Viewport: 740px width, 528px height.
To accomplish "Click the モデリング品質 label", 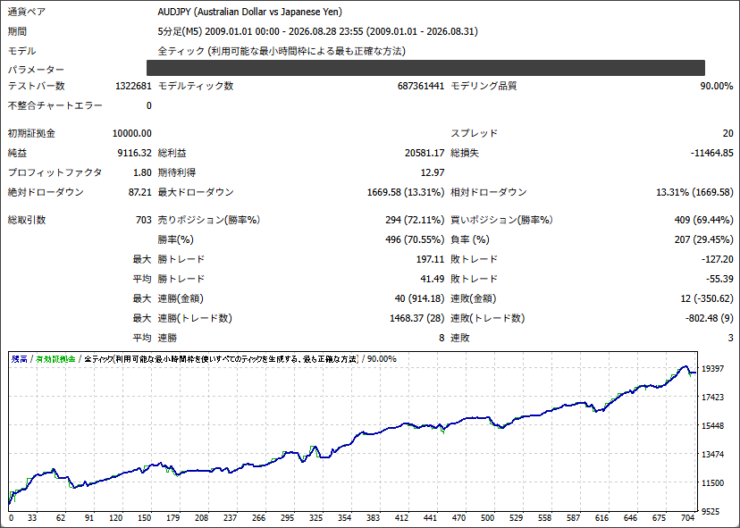I will tap(484, 86).
